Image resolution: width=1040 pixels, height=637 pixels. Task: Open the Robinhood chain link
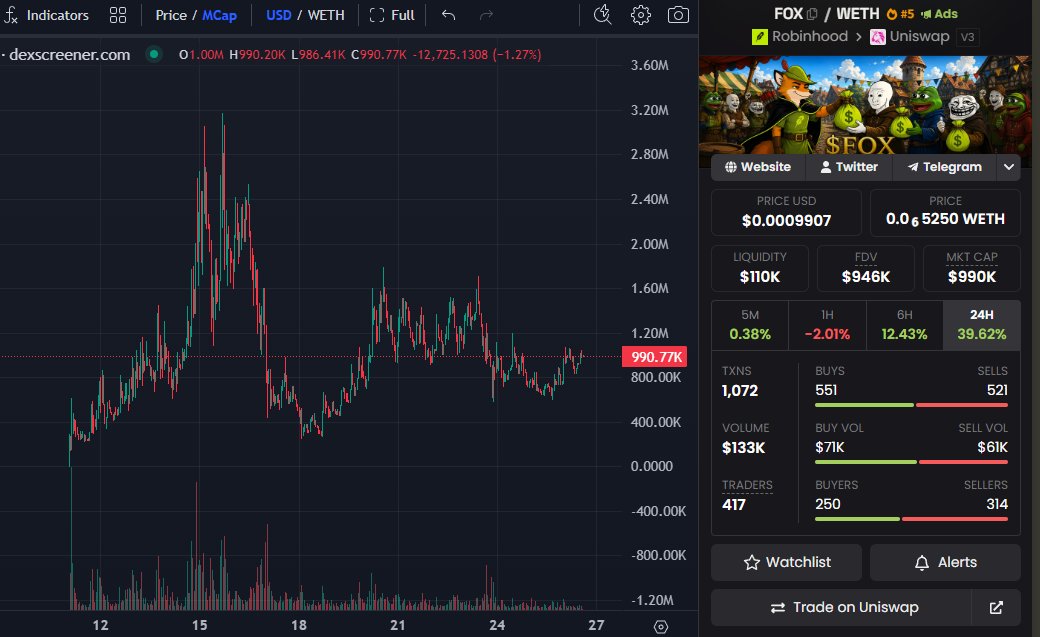800,36
